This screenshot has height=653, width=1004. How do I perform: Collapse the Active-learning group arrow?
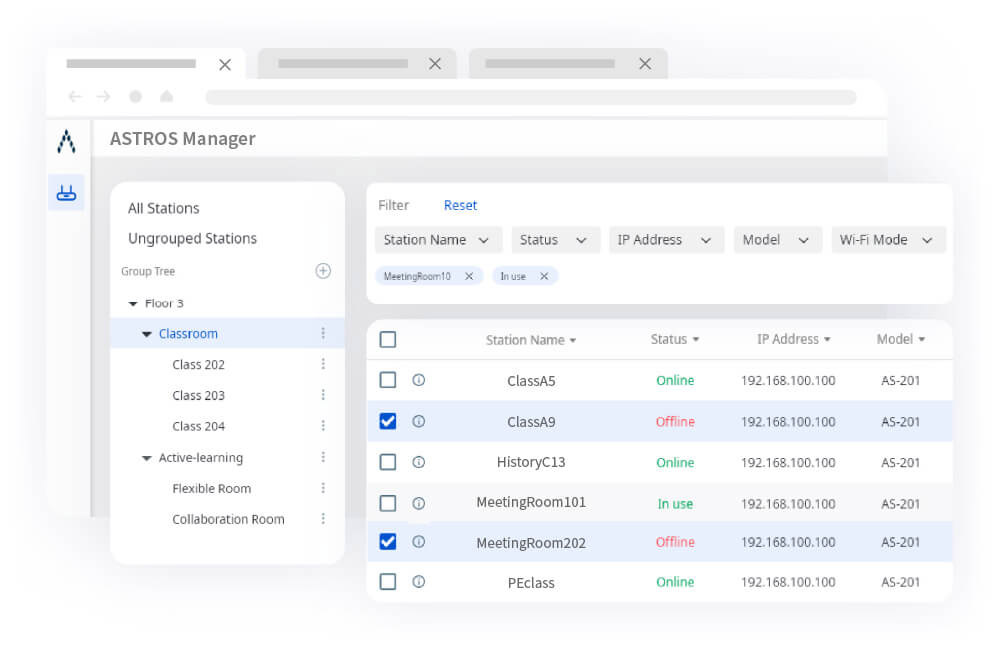pyautogui.click(x=147, y=458)
